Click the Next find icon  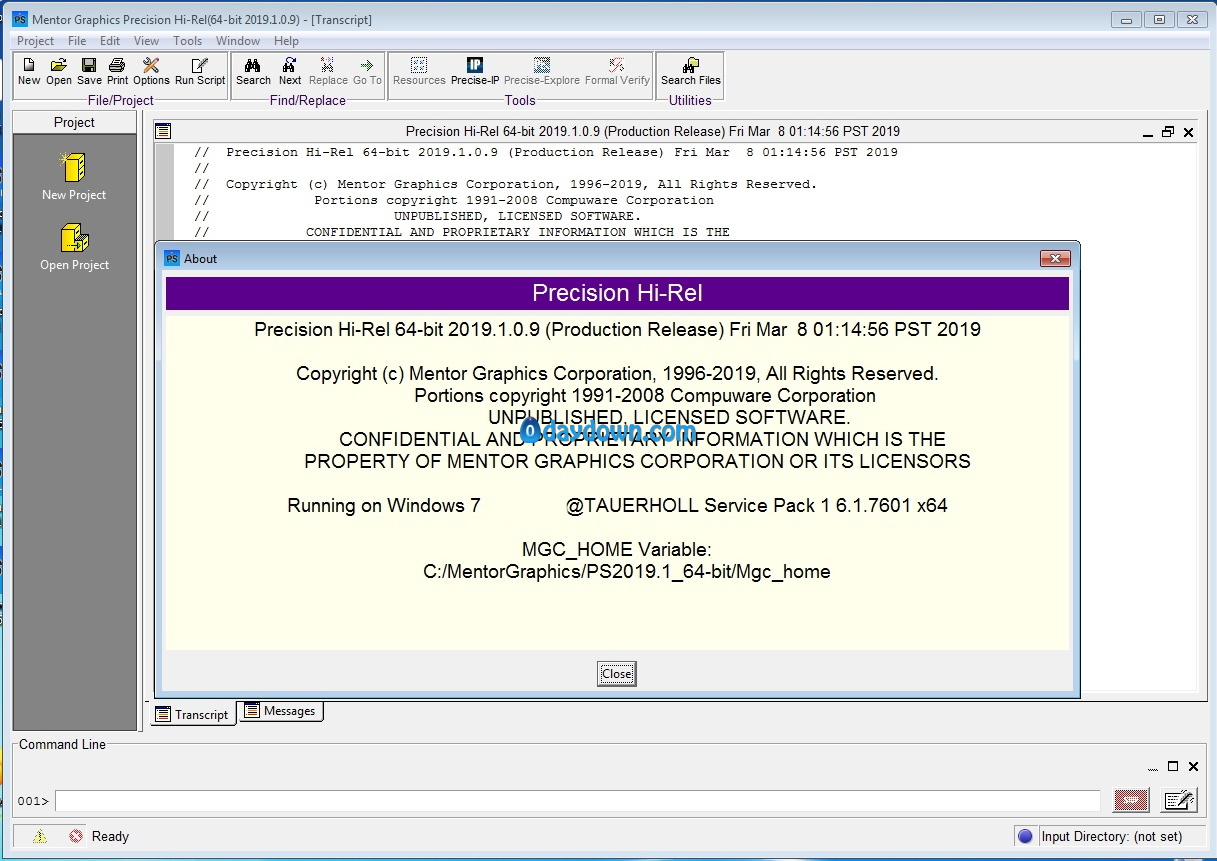tap(290, 65)
